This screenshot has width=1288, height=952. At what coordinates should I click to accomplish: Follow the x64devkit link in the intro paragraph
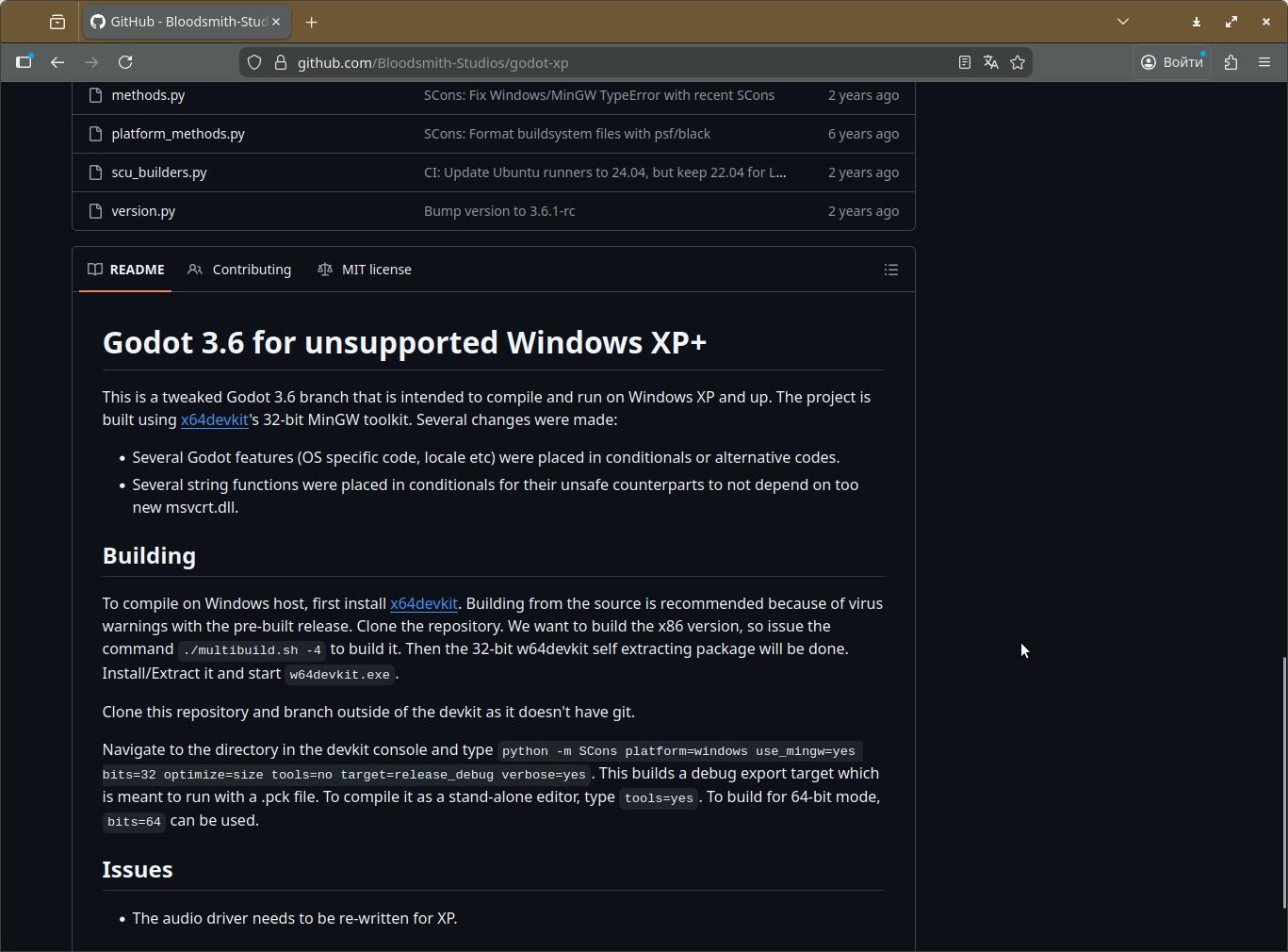pyautogui.click(x=215, y=419)
